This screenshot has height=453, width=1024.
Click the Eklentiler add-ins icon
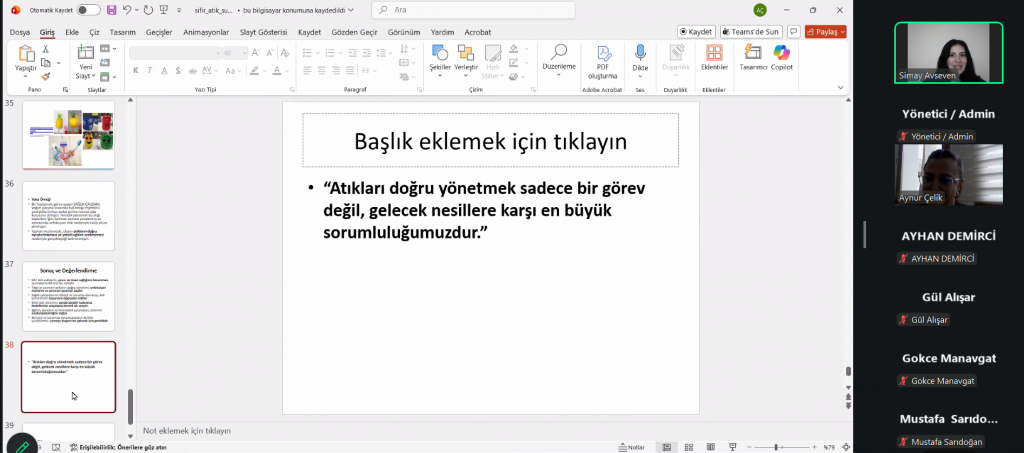tap(713, 53)
